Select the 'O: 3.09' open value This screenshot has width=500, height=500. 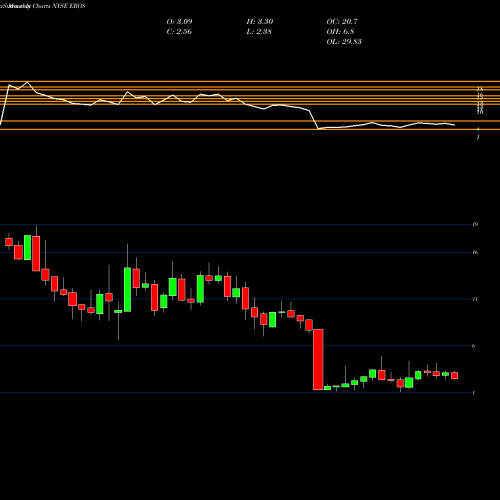[179, 22]
